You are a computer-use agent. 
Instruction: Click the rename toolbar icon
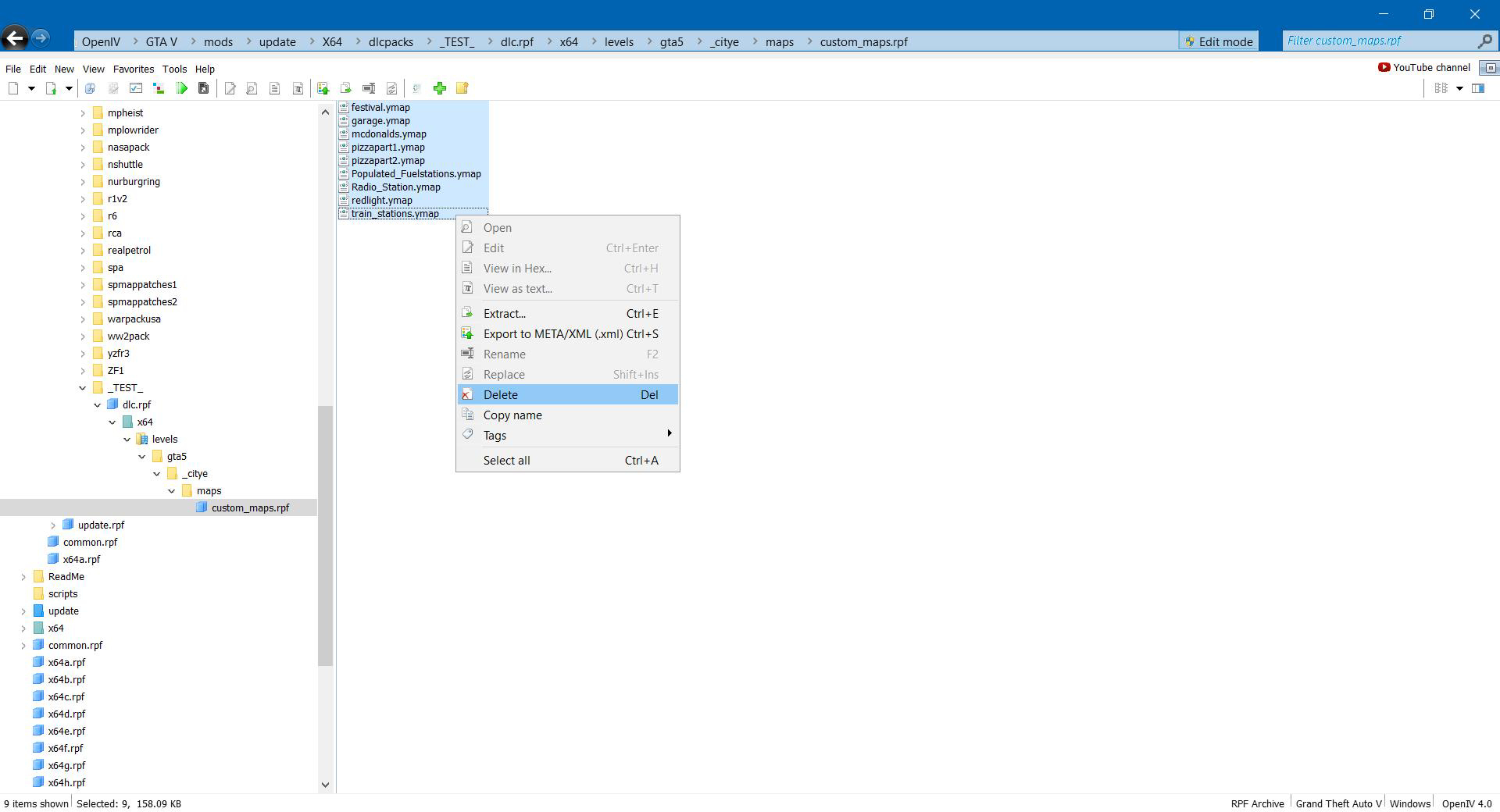click(x=369, y=88)
